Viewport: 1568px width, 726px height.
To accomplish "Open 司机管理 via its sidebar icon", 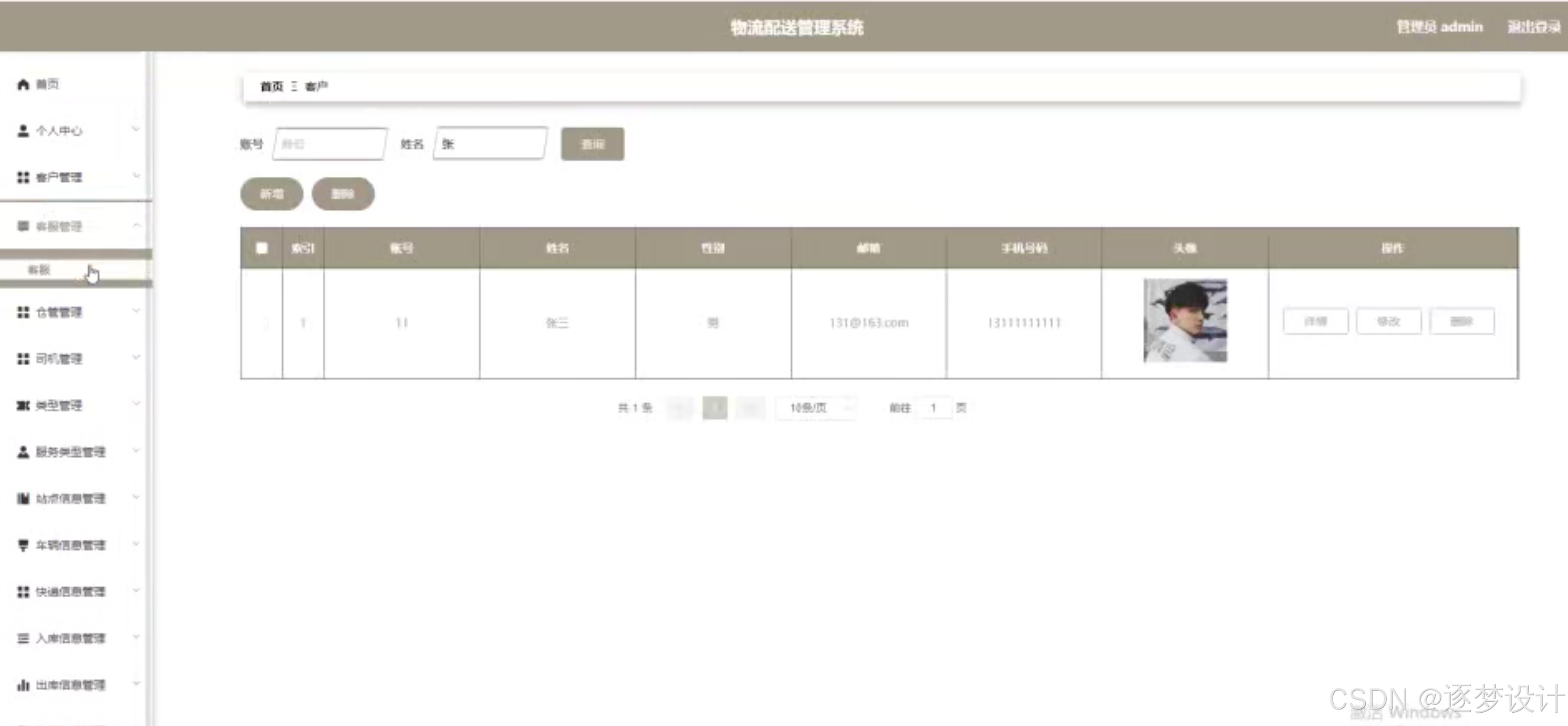I will tap(23, 359).
